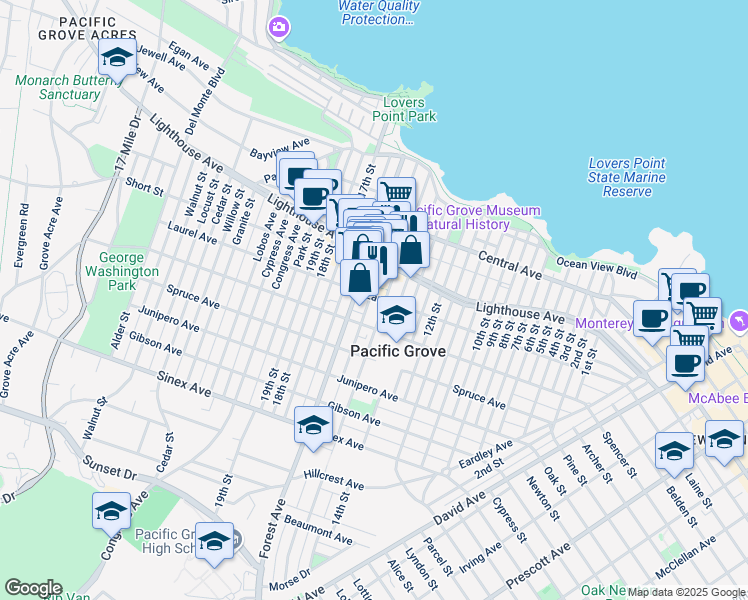Select the Archer St label
748x600 pixels.
597,464
